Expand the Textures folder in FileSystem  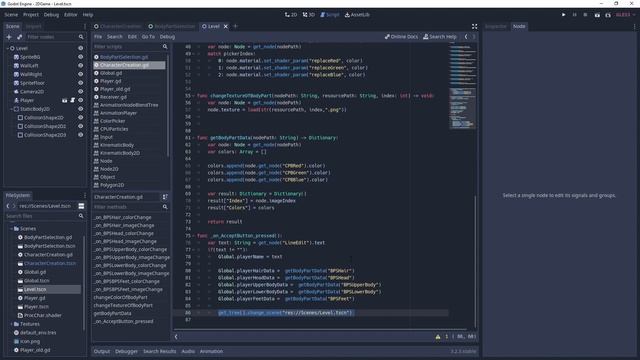point(11,324)
